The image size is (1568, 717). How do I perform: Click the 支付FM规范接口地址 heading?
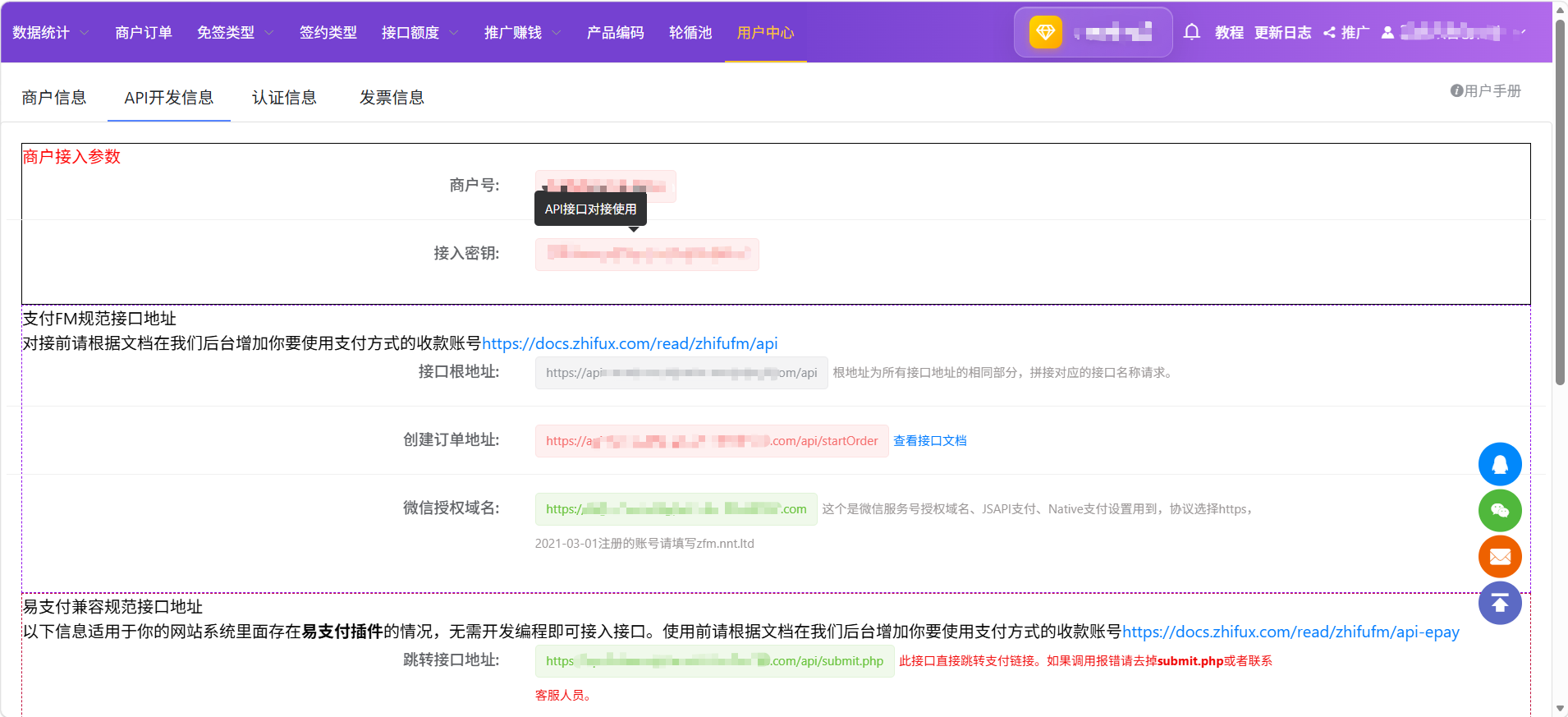coord(99,319)
